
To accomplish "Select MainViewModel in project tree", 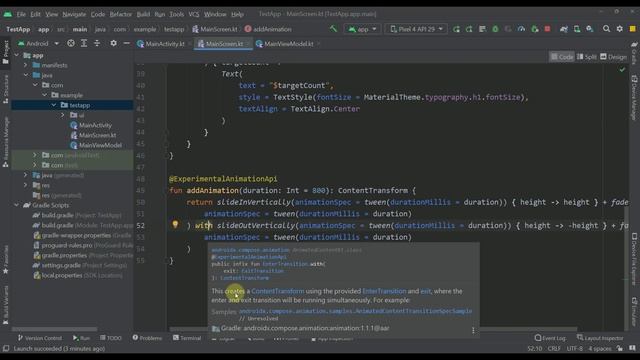I will pos(96,145).
